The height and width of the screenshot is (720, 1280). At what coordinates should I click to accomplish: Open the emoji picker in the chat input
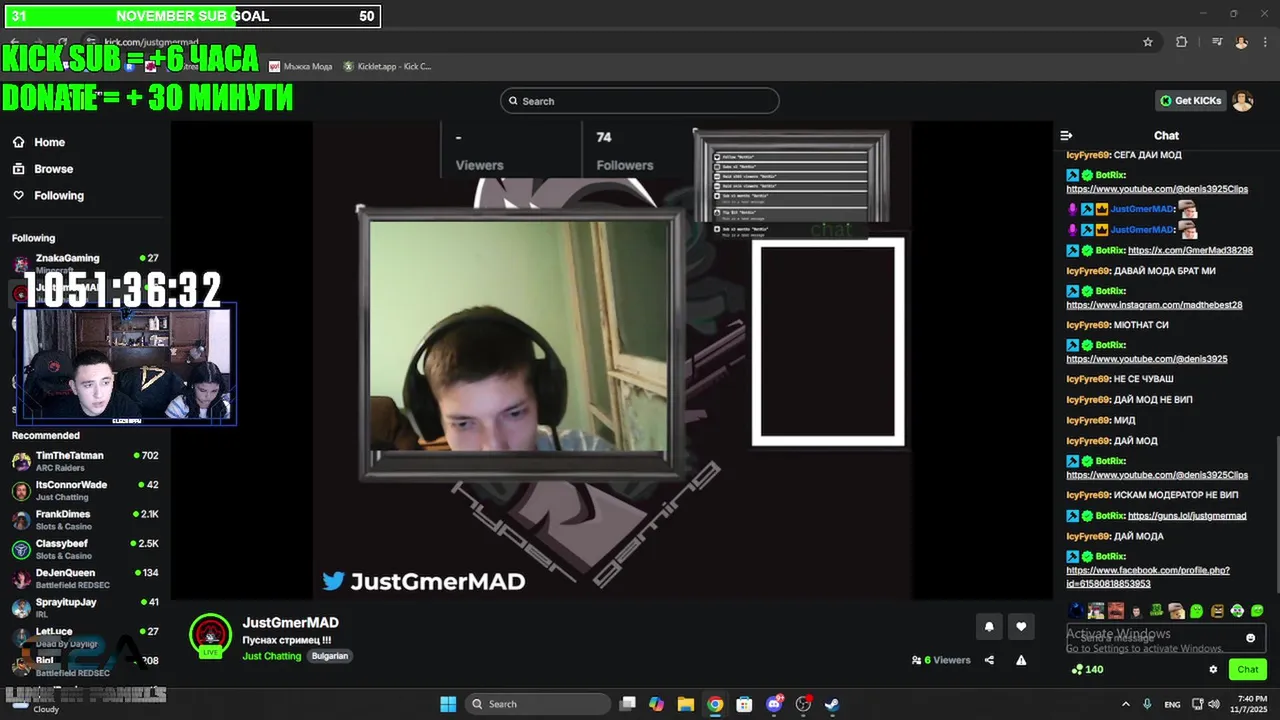1250,638
